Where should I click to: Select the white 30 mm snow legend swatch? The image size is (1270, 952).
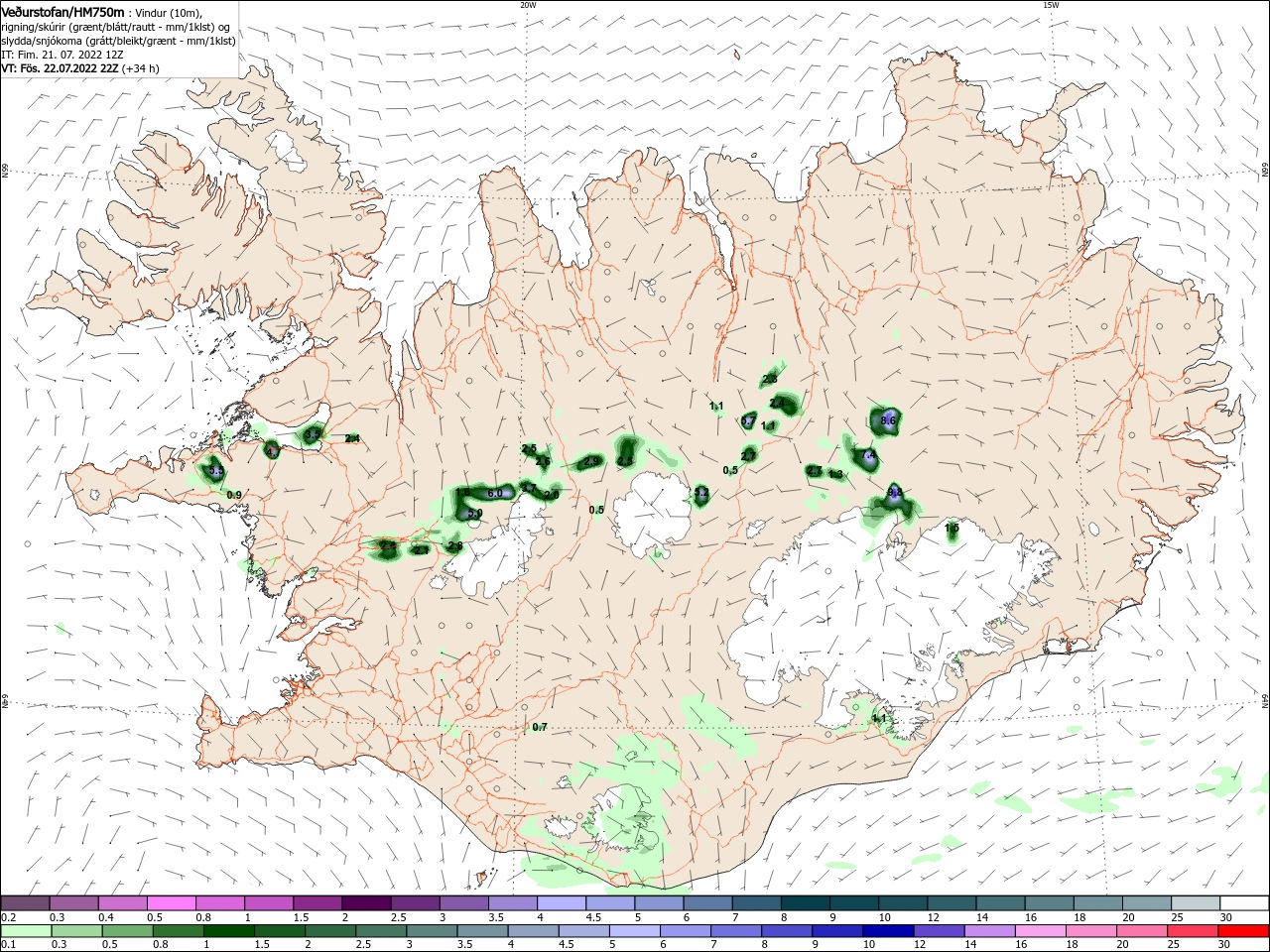(1243, 903)
